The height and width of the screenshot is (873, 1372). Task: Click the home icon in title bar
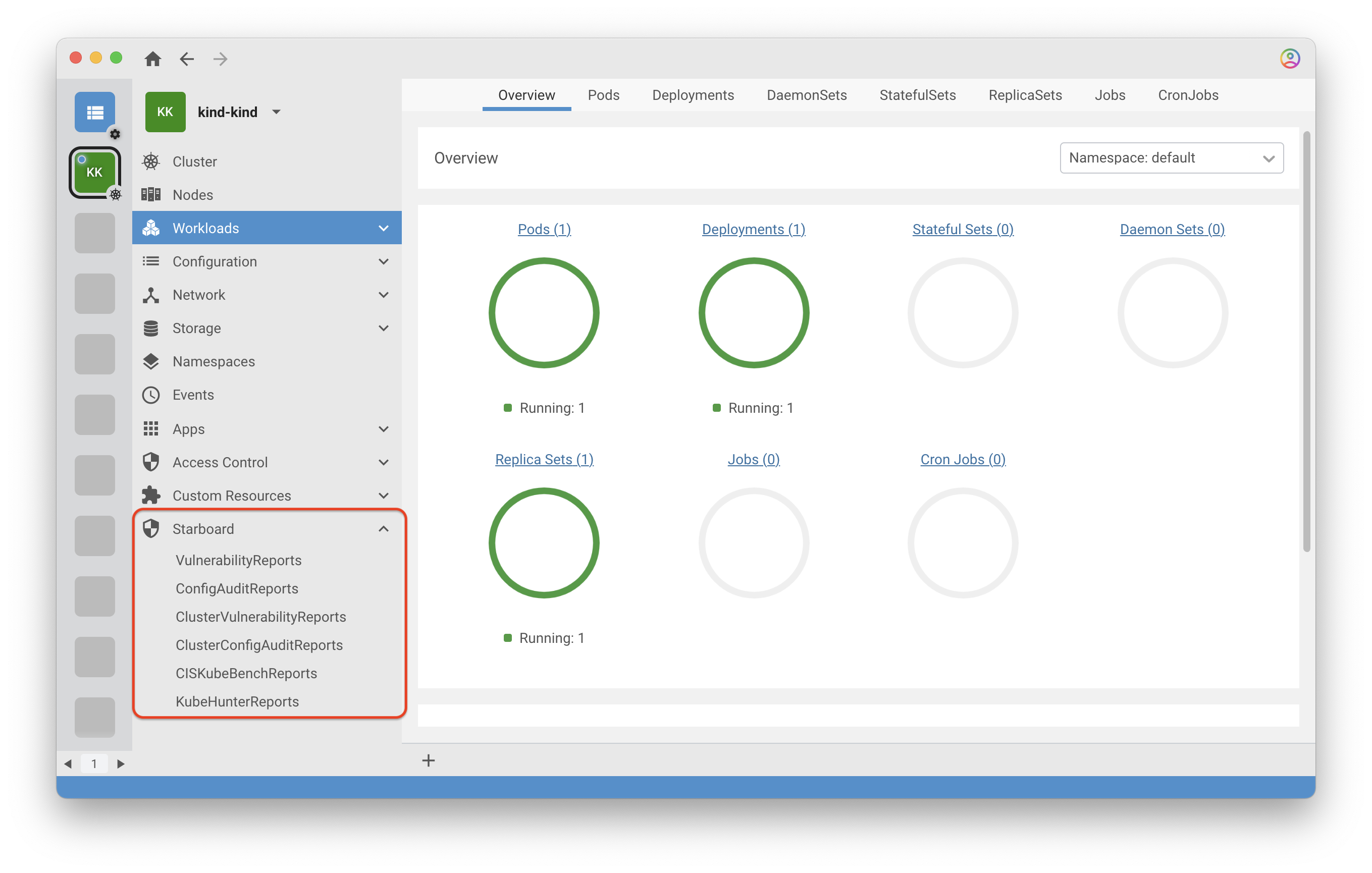pyautogui.click(x=153, y=59)
